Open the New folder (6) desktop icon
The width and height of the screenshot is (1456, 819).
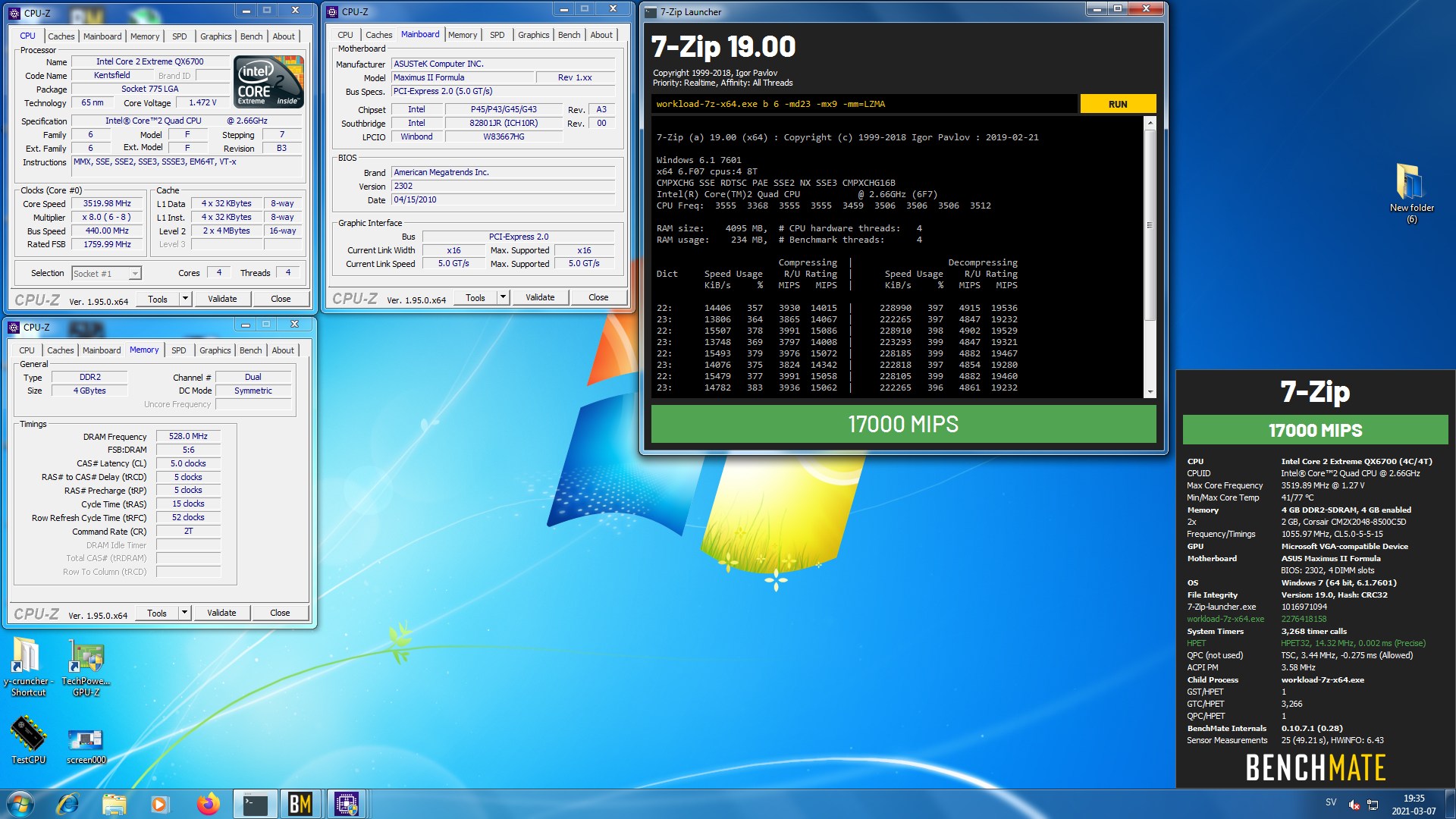[1410, 193]
